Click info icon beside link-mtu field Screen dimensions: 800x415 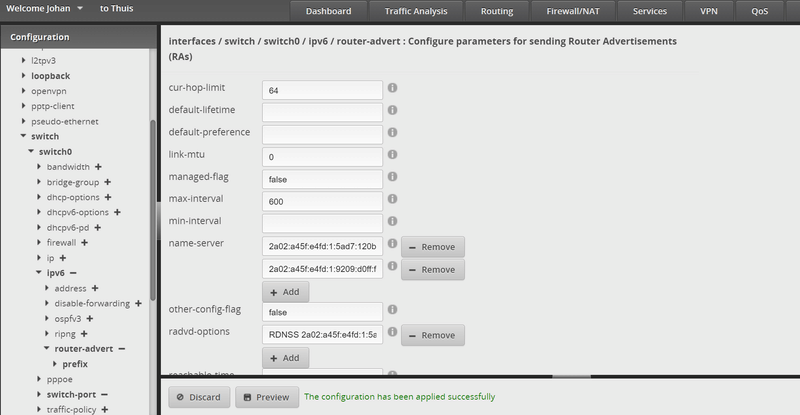(x=393, y=155)
